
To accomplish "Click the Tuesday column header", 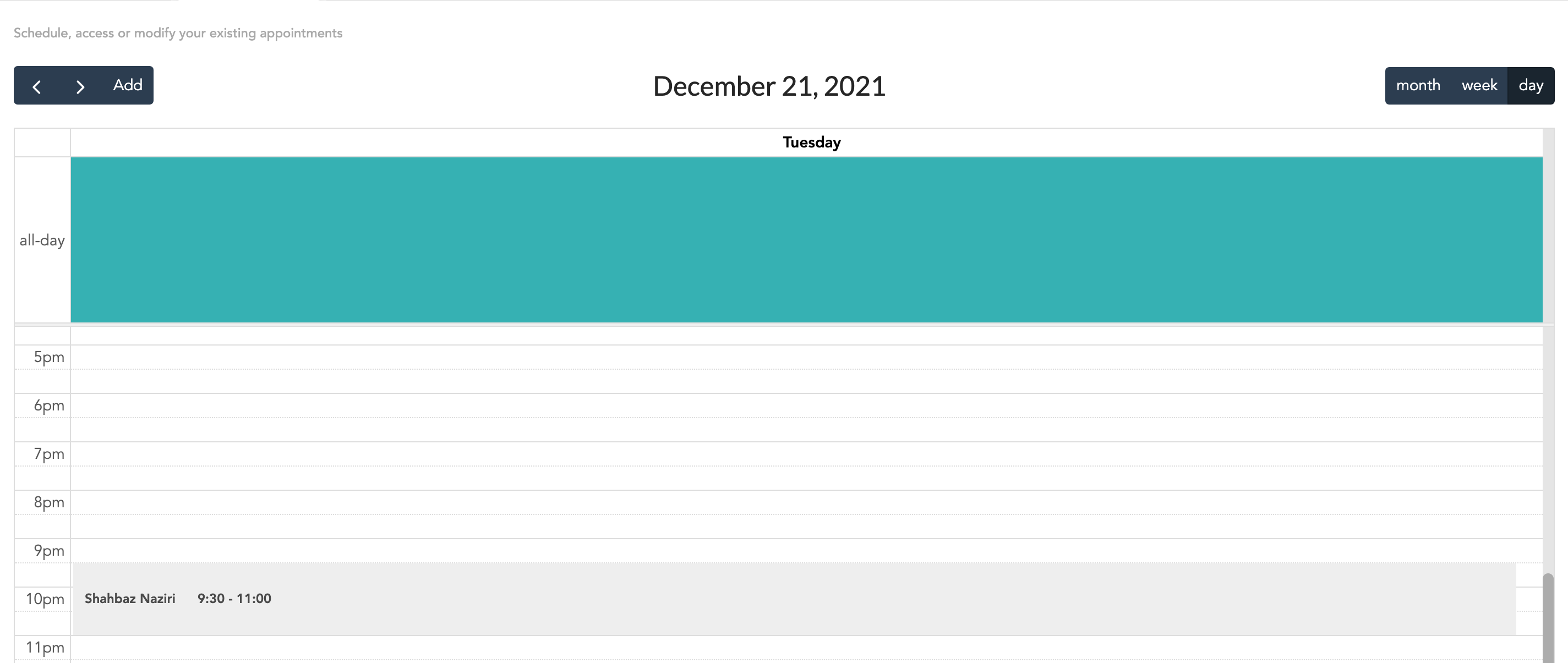I will click(x=811, y=143).
